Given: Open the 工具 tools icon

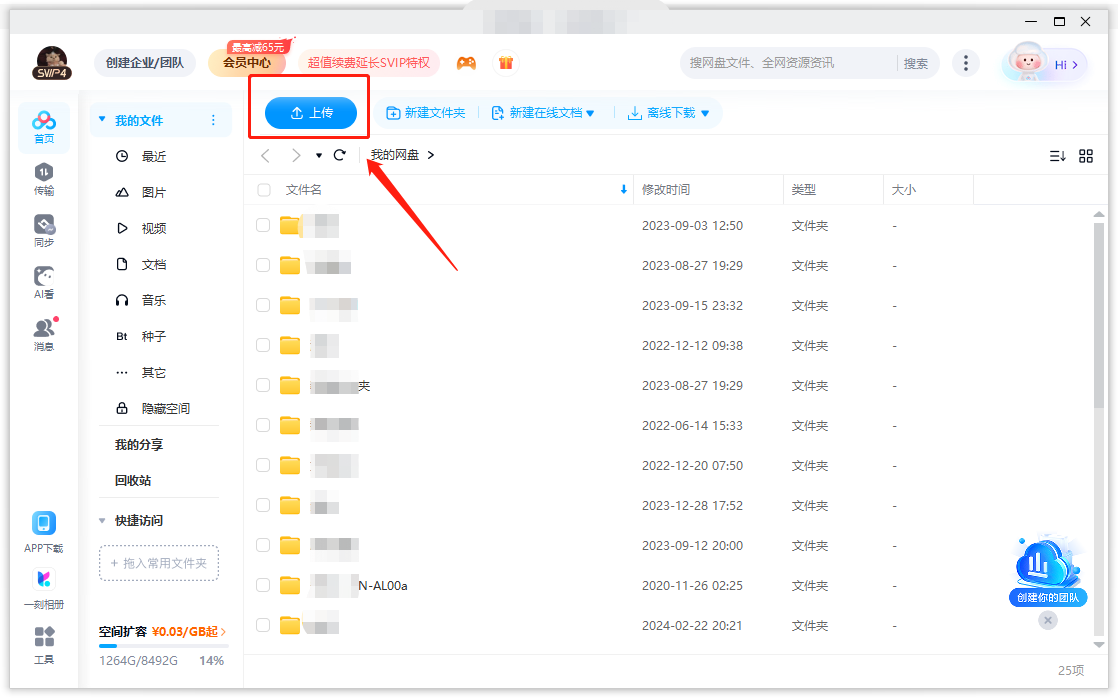Looking at the screenshot, I should pyautogui.click(x=44, y=644).
